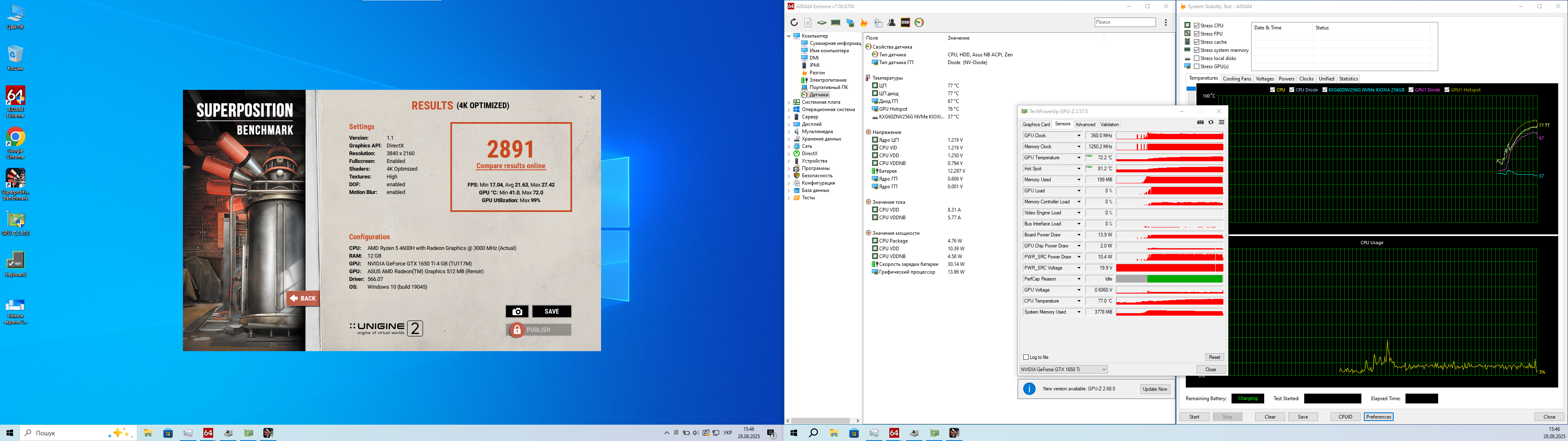Enable the Stress GPU(s) checkbox

point(1197,67)
